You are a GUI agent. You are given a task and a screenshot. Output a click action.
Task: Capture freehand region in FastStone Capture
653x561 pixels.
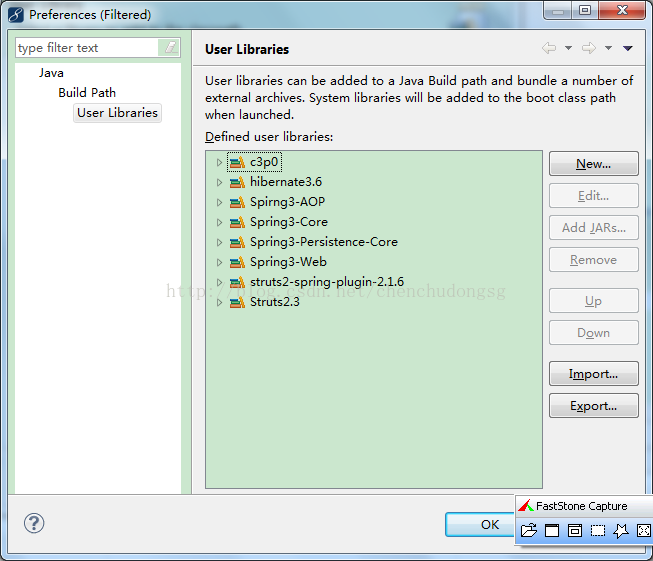point(621,531)
